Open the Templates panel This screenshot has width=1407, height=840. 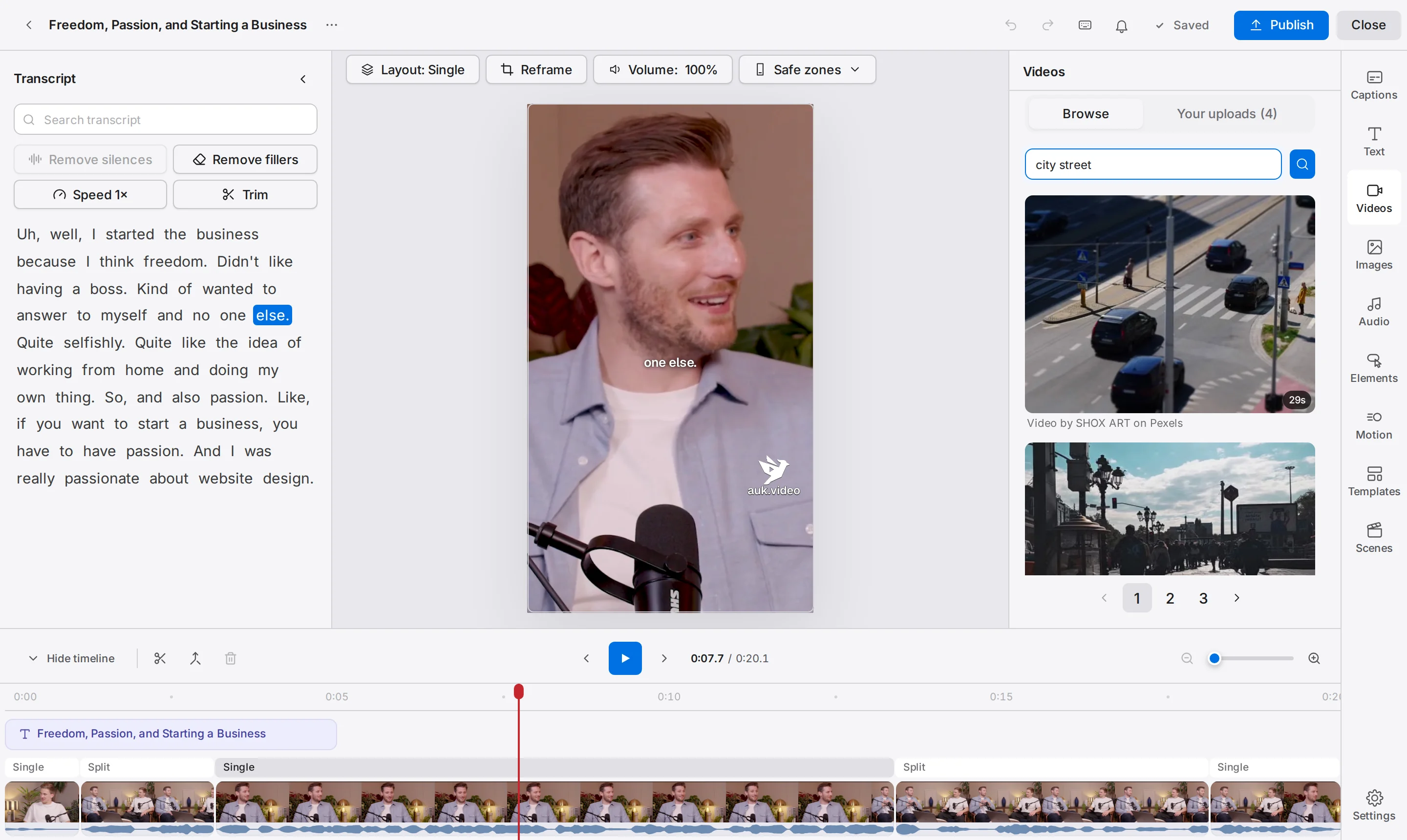click(x=1374, y=481)
